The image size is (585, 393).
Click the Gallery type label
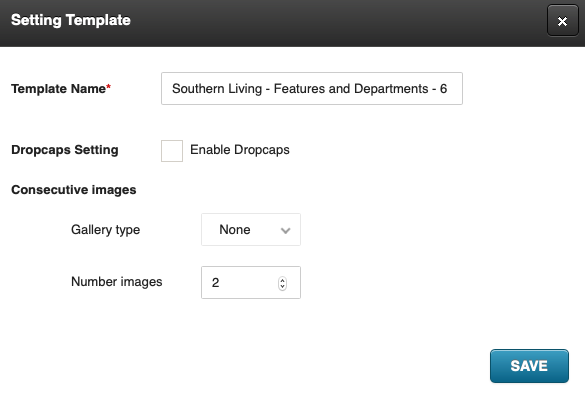(105, 230)
